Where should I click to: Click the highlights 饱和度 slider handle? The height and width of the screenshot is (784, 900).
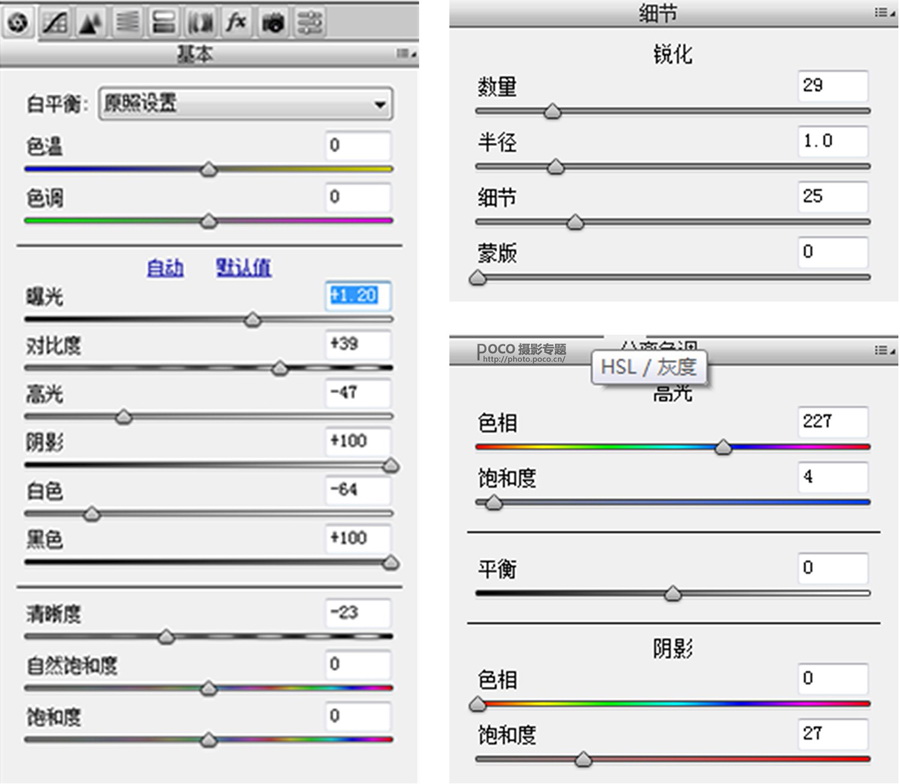494,503
